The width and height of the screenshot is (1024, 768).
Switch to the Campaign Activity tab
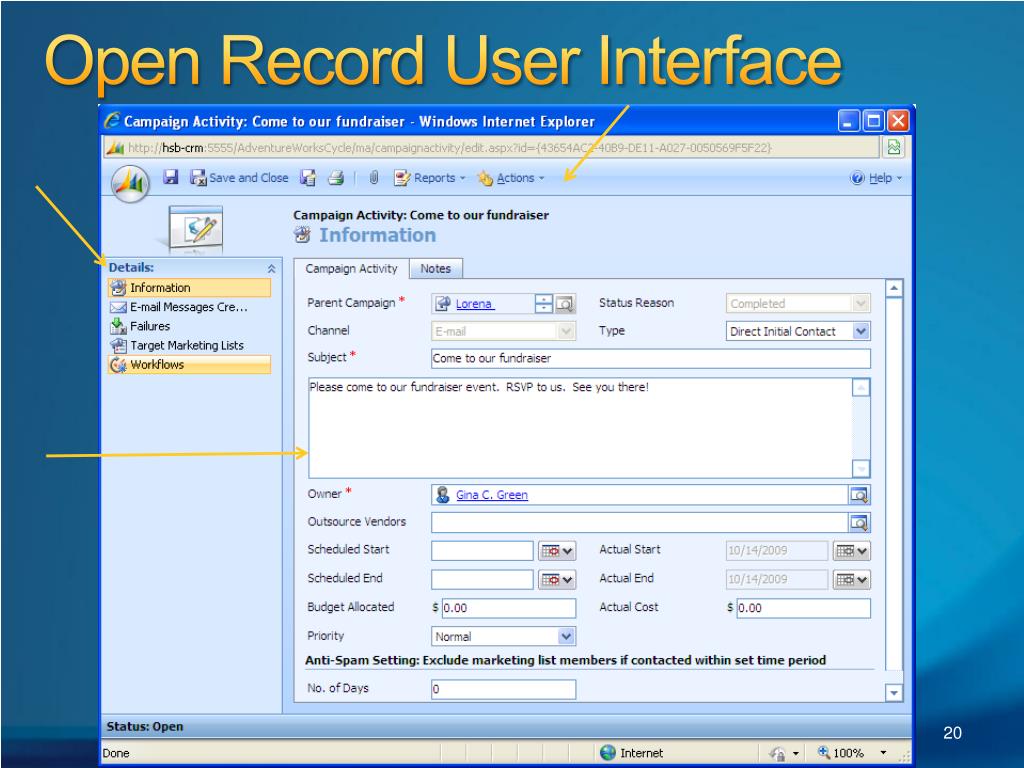click(x=351, y=268)
